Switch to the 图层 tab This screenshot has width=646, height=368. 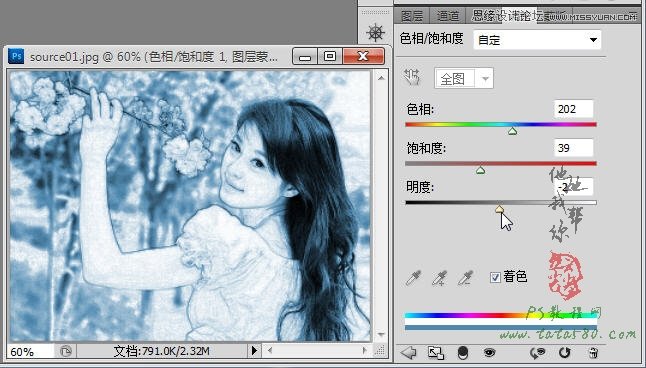click(x=412, y=16)
